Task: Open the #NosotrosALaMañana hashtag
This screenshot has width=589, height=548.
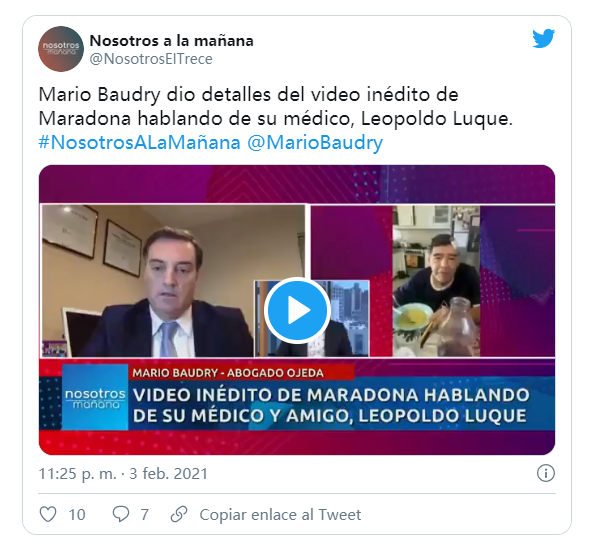Action: pos(139,143)
